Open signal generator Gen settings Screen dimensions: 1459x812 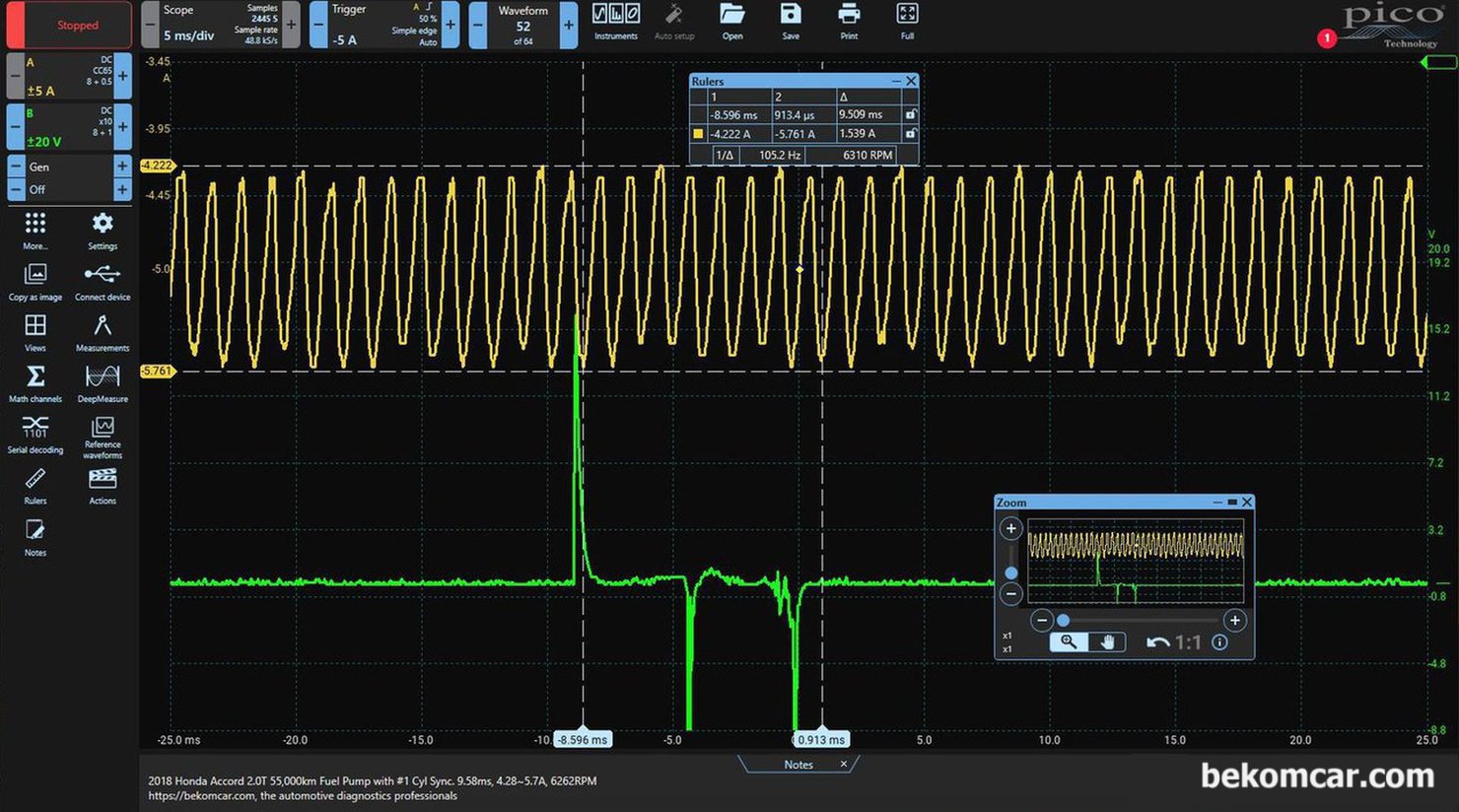click(69, 167)
